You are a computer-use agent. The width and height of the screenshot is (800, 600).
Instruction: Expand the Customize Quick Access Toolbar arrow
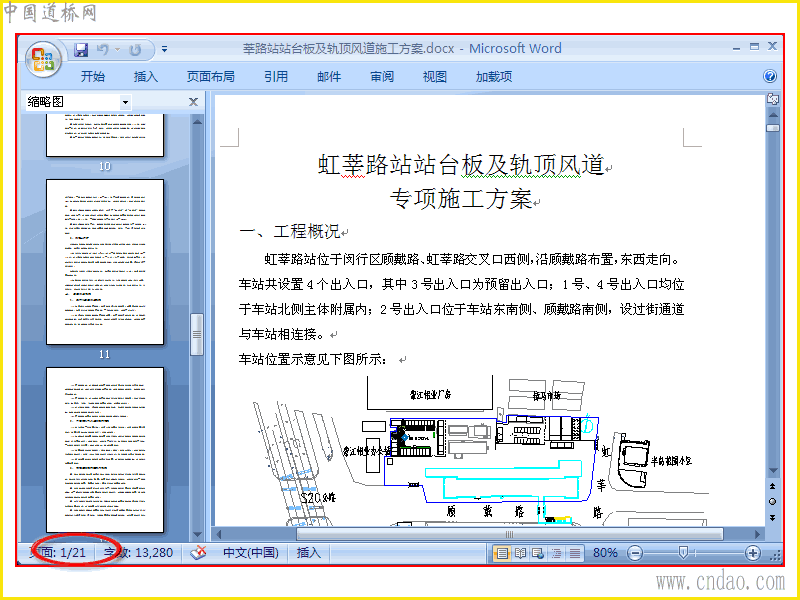point(164,49)
